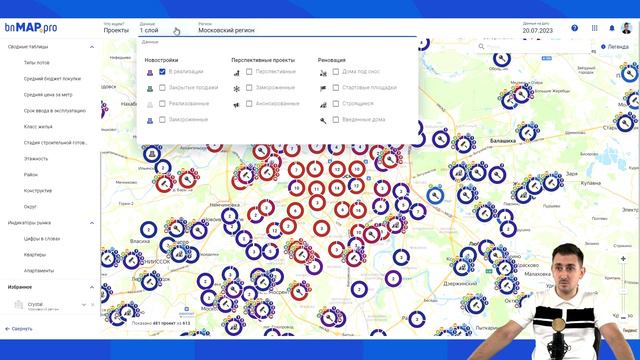Open 'Цифры в словах' indicator

pyautogui.click(x=42, y=239)
